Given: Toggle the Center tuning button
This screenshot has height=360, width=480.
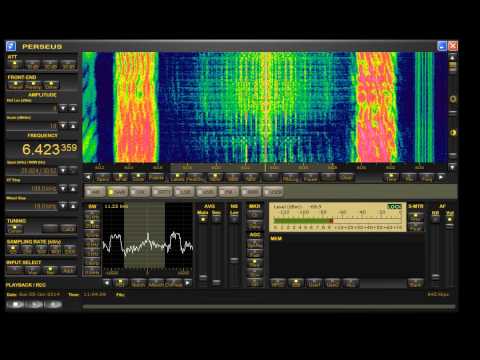Looking at the screenshot, I should click(15, 229).
